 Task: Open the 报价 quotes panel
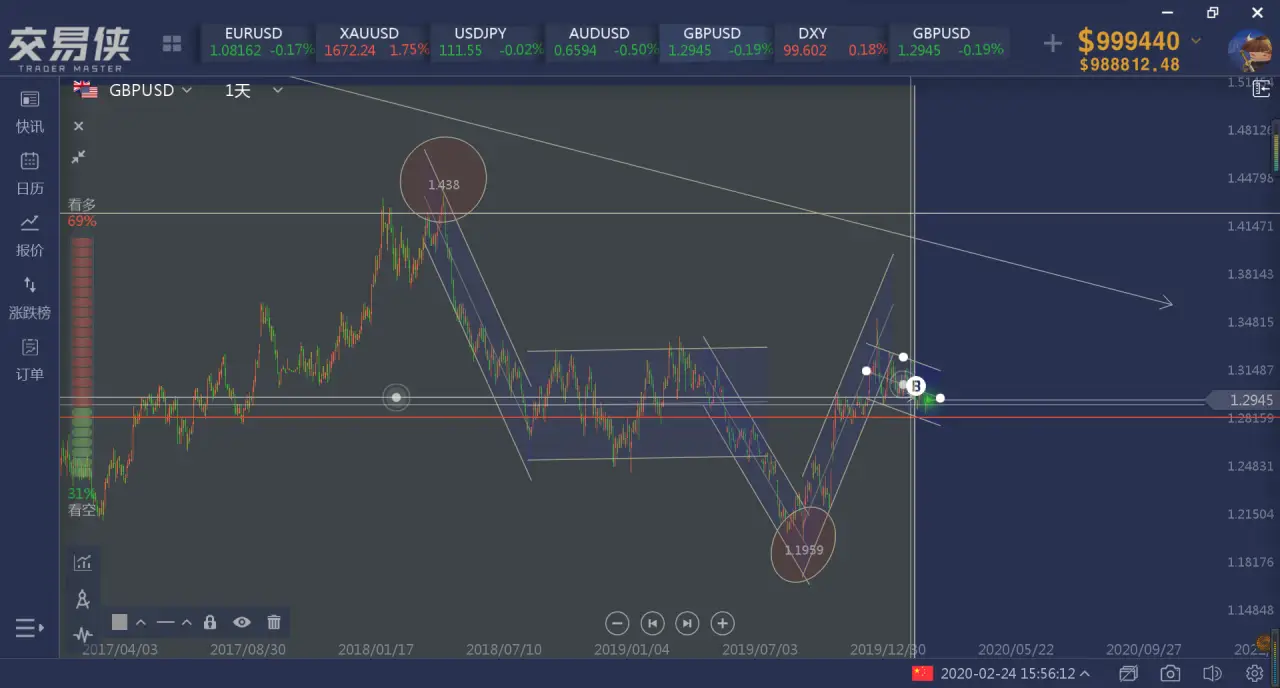tap(30, 236)
